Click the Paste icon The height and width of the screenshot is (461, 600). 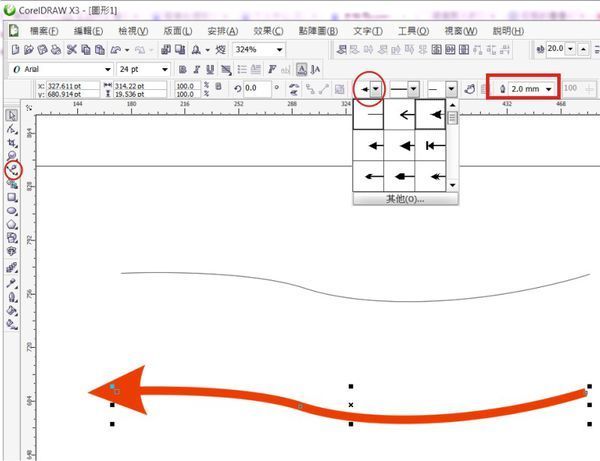point(100,50)
